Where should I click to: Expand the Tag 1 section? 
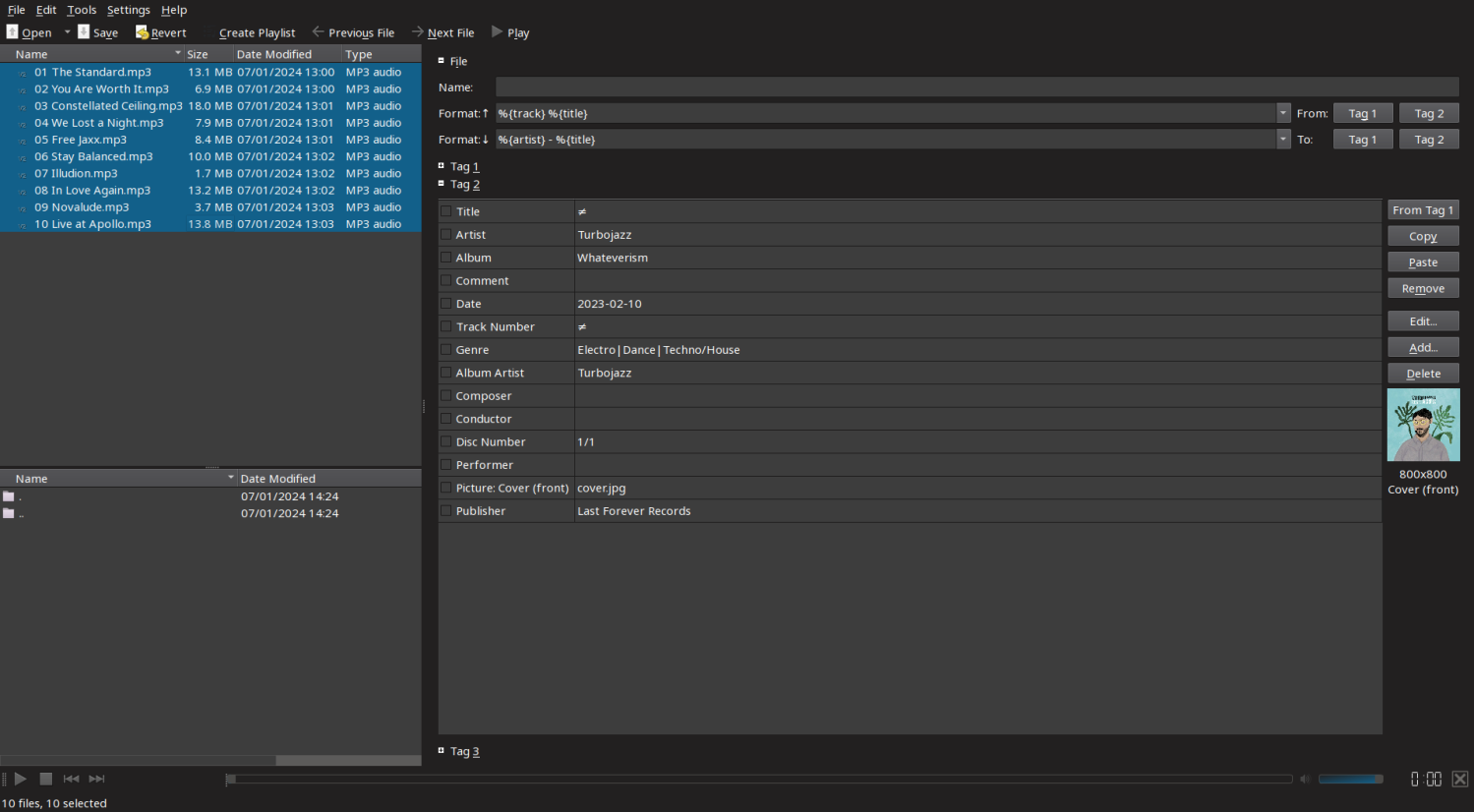coord(442,166)
